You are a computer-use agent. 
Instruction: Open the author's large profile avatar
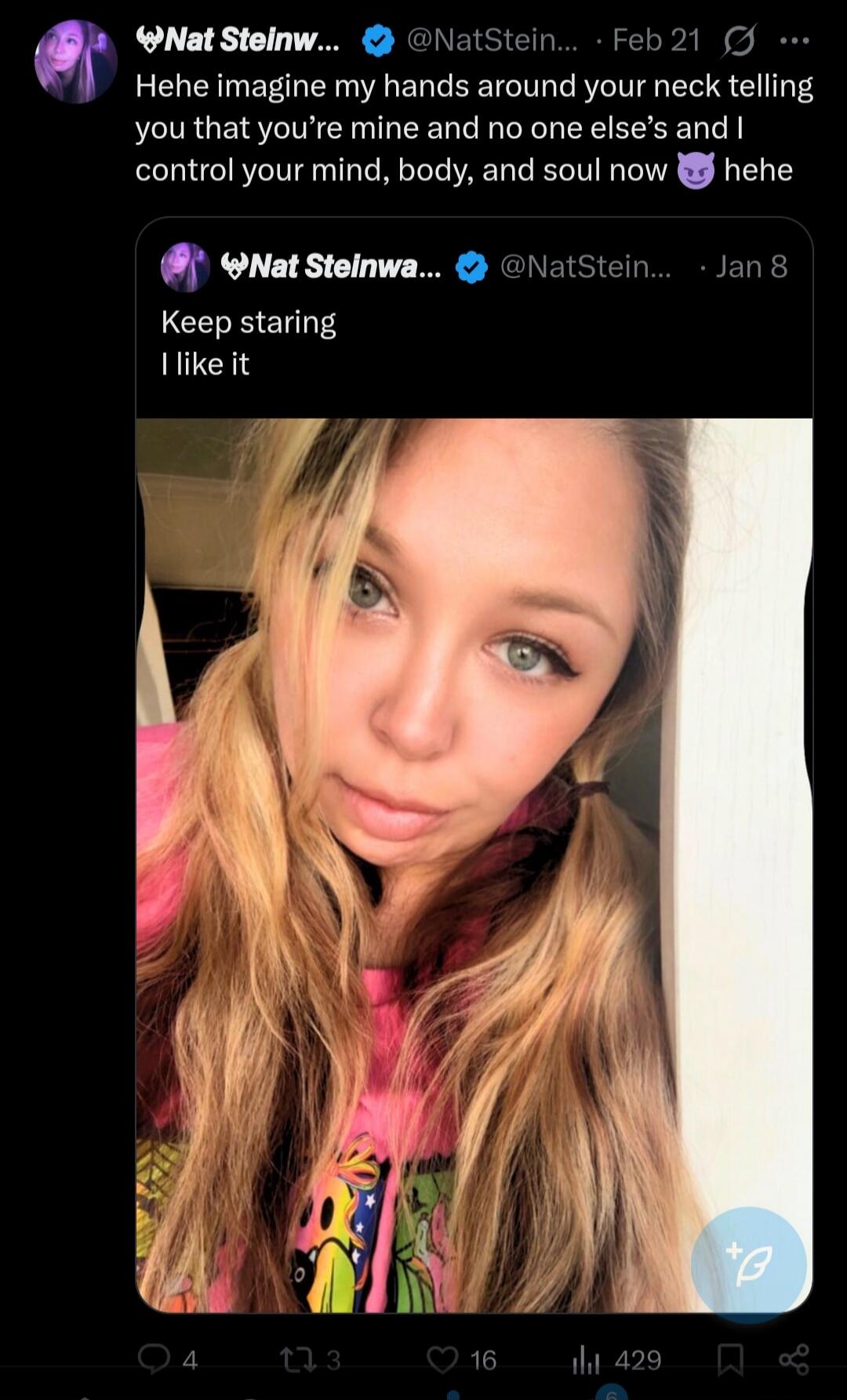[x=76, y=62]
